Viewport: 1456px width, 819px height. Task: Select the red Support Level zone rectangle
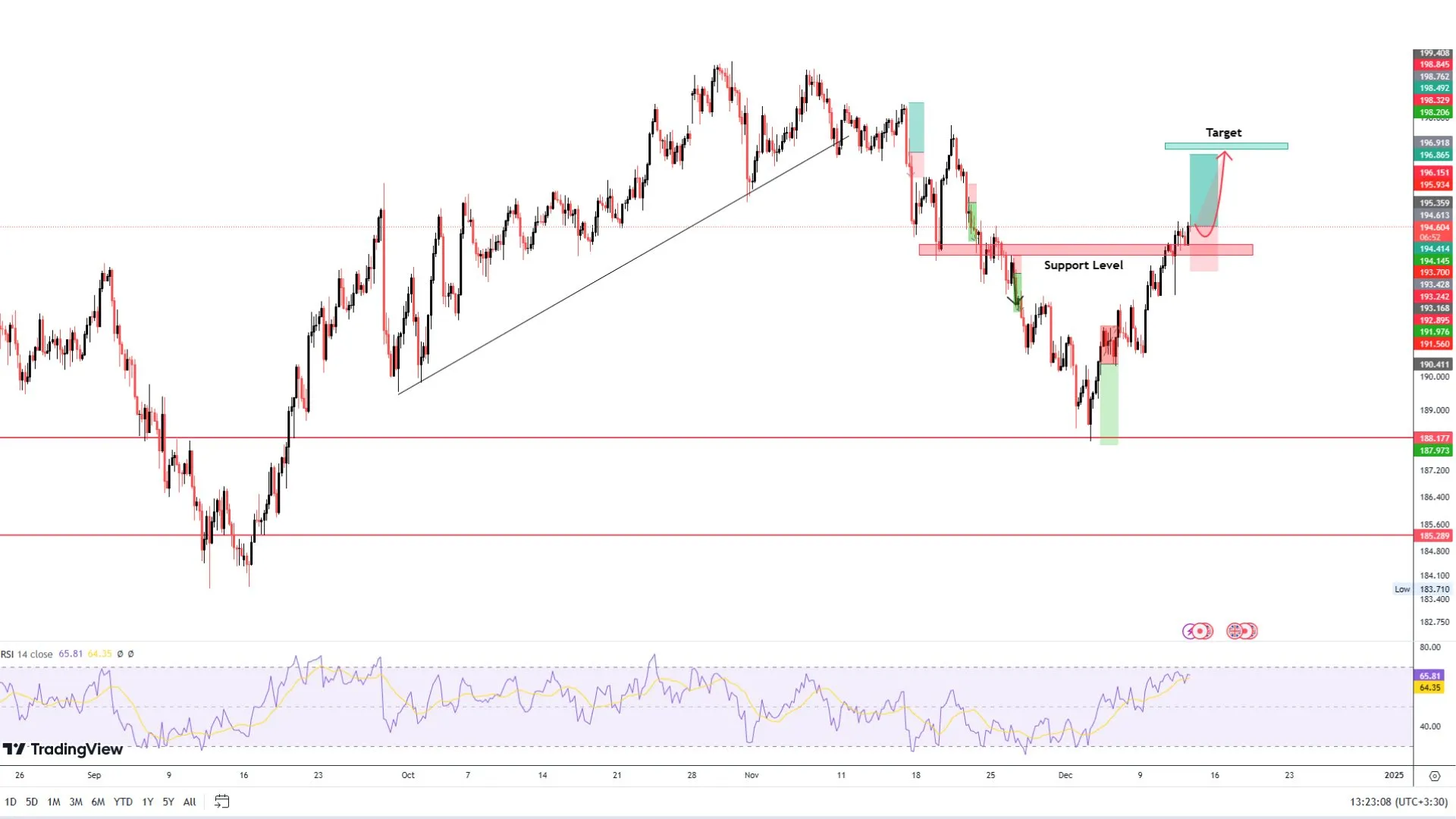tap(1085, 249)
